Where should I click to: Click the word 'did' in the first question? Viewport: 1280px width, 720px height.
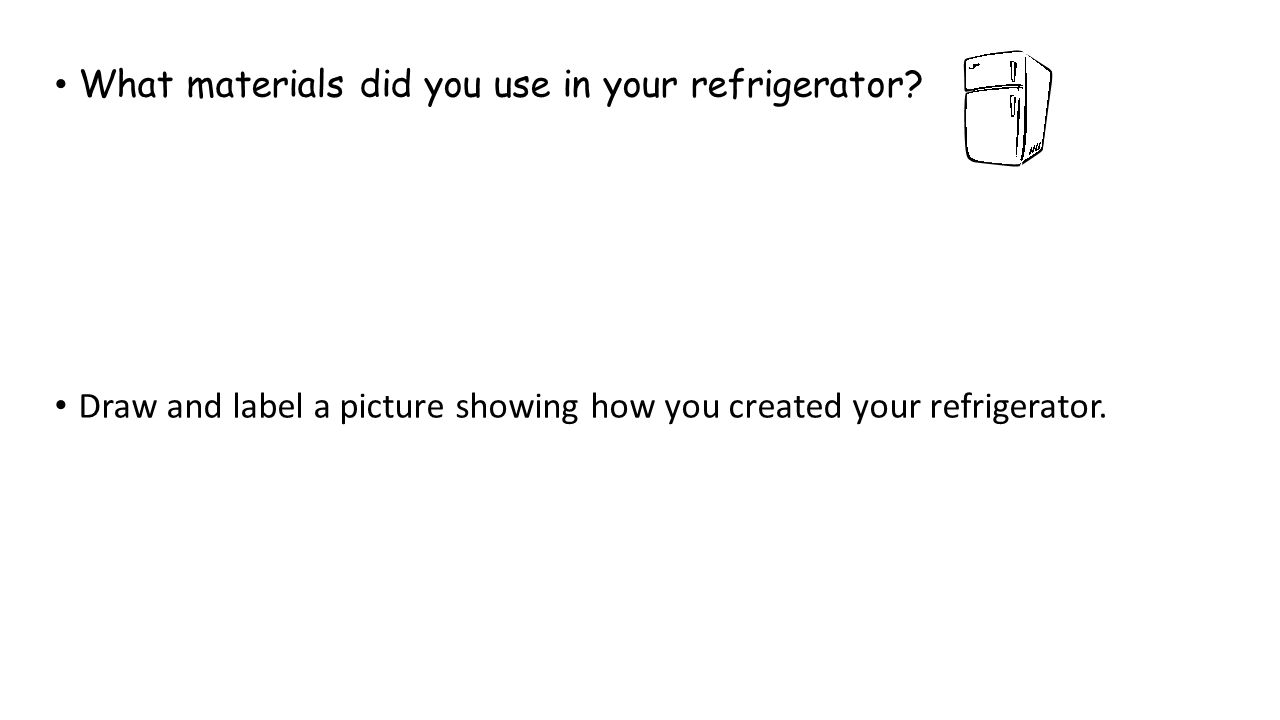387,86
